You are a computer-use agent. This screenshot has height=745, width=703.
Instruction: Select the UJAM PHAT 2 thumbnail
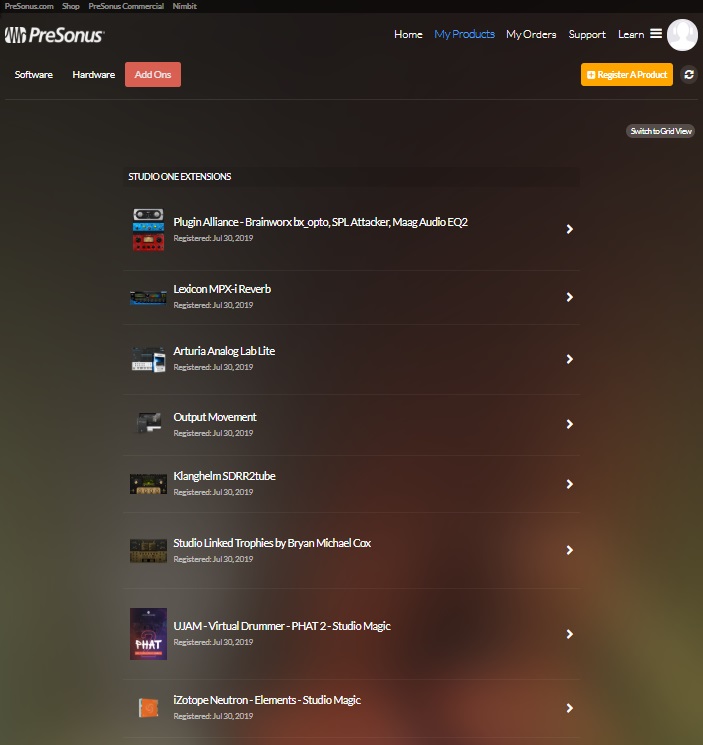[148, 633]
